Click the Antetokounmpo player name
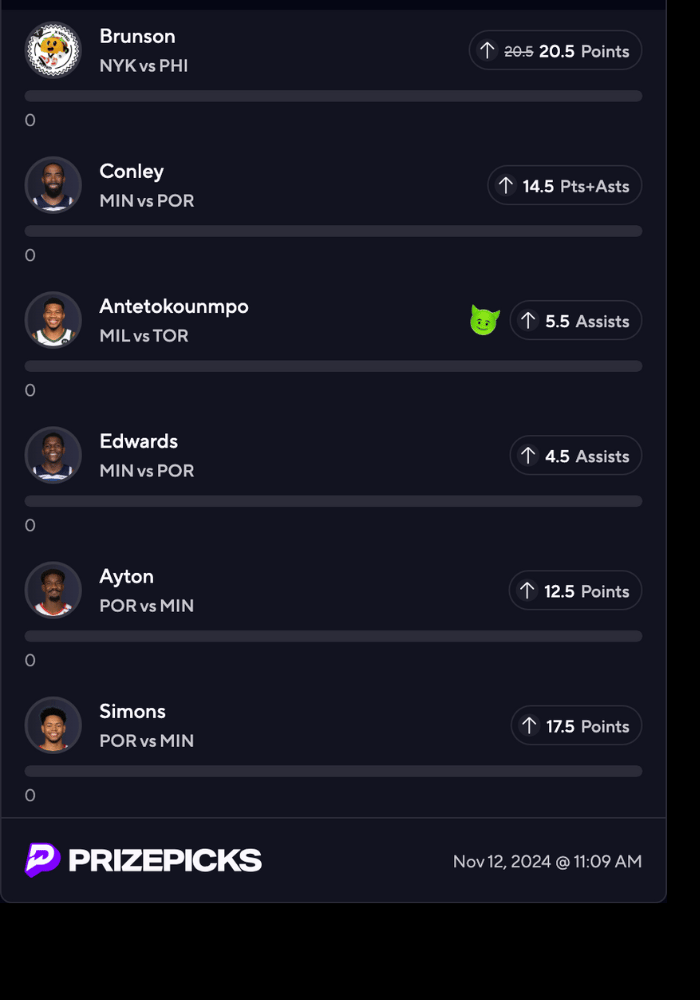700x1000 pixels. click(x=174, y=307)
